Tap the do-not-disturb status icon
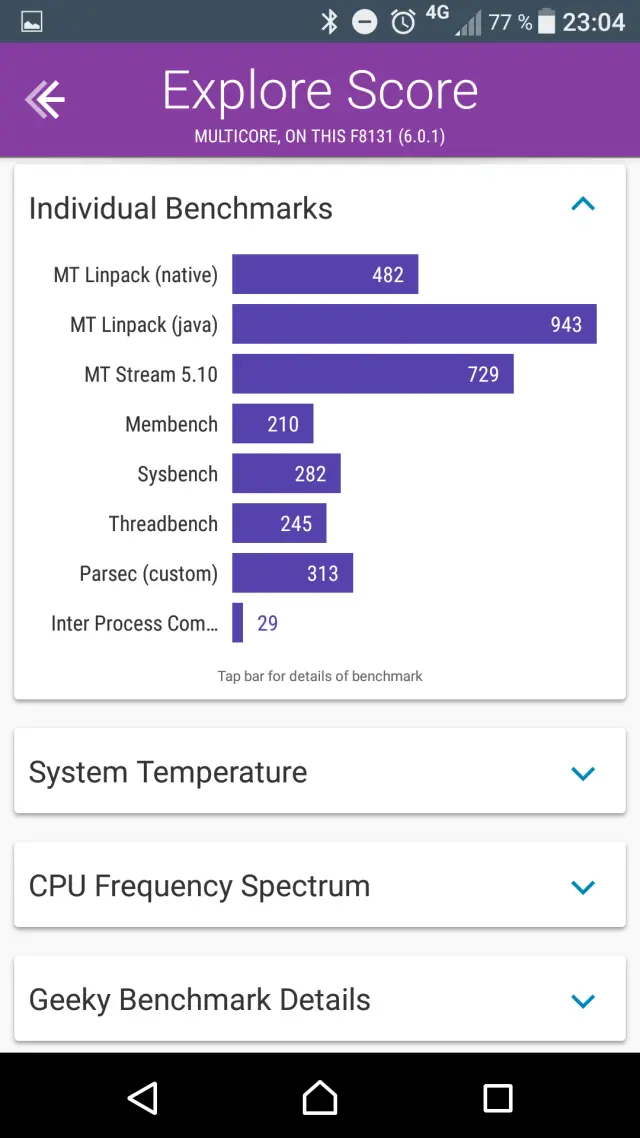This screenshot has height=1138, width=640. [x=365, y=21]
